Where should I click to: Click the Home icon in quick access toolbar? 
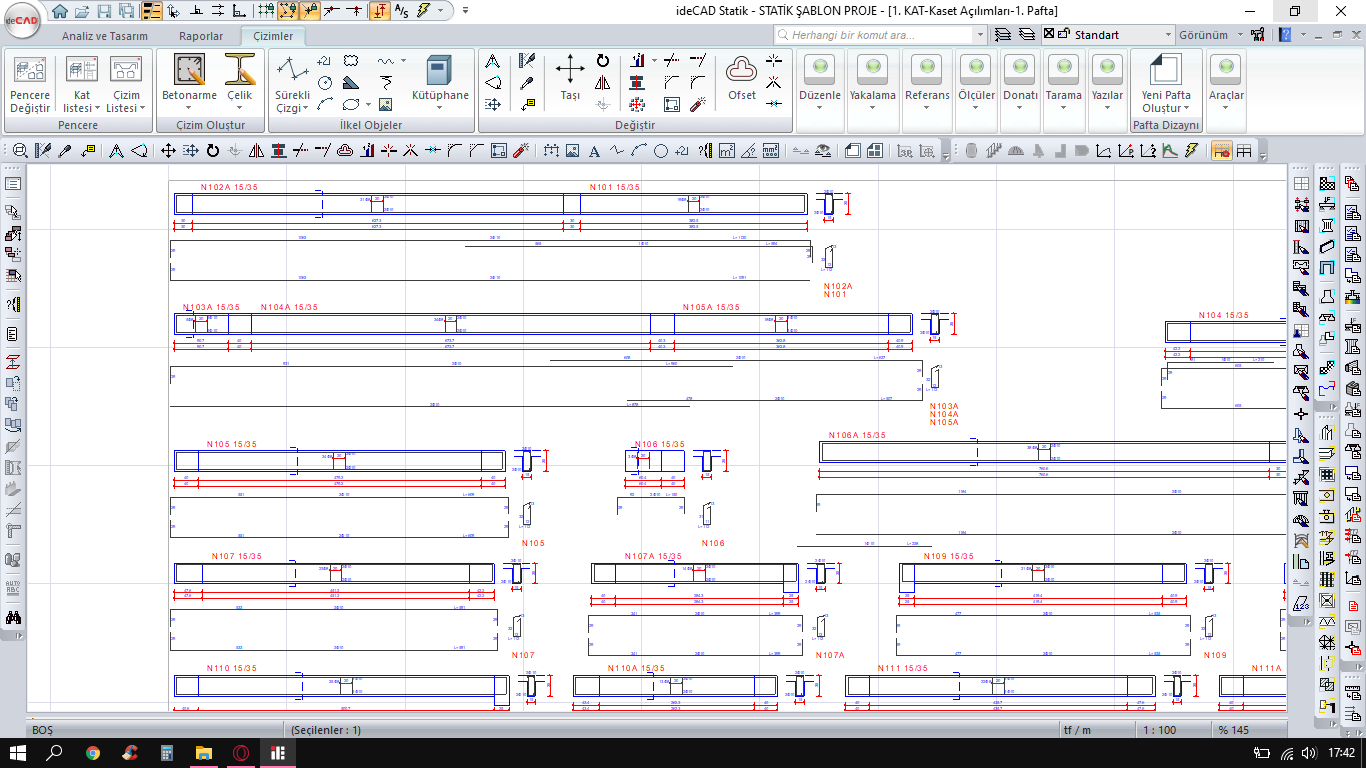coord(60,11)
